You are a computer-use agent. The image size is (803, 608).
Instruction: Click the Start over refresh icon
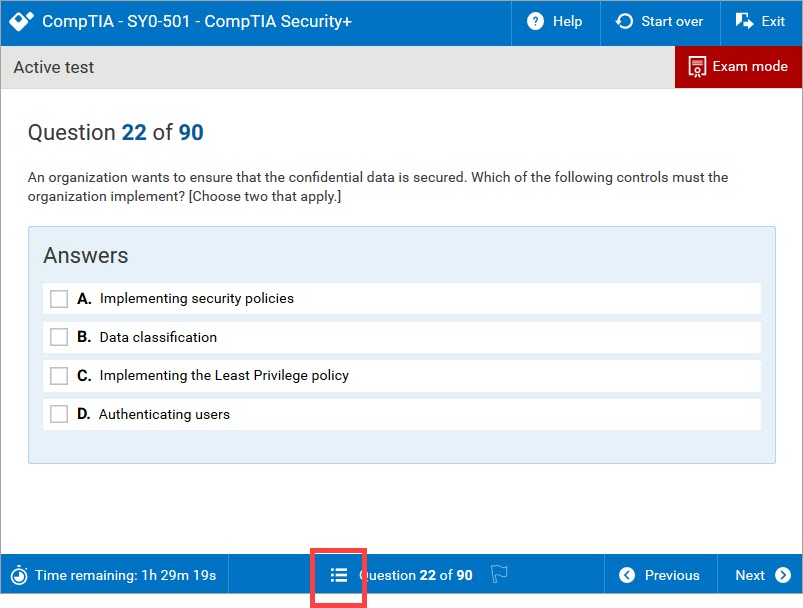(625, 21)
